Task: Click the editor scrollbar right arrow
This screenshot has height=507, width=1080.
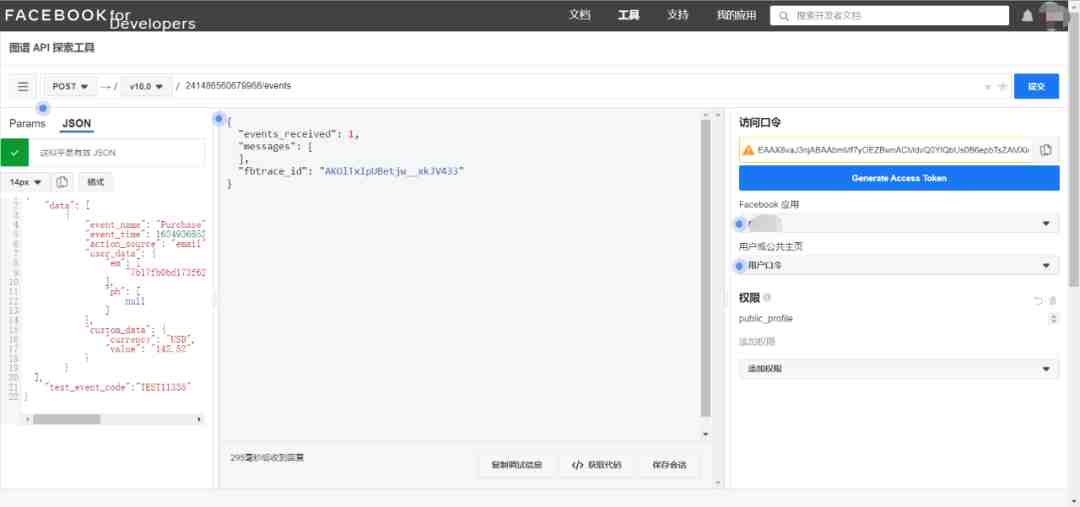Action: [x=199, y=420]
